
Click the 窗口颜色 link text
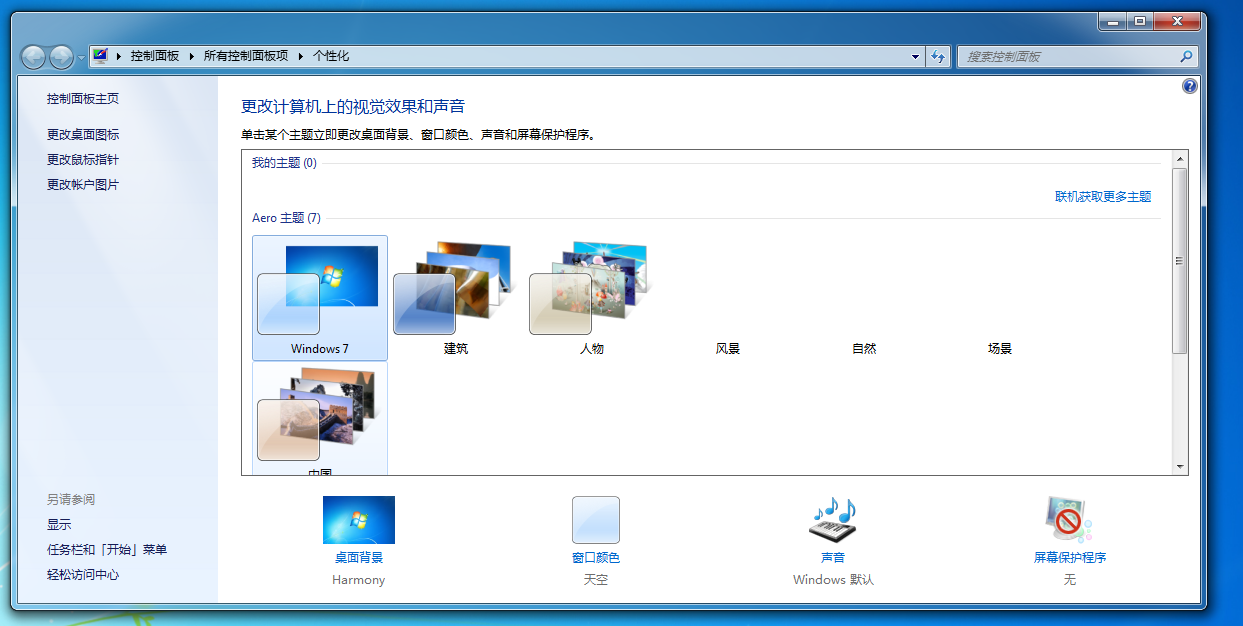(x=596, y=558)
